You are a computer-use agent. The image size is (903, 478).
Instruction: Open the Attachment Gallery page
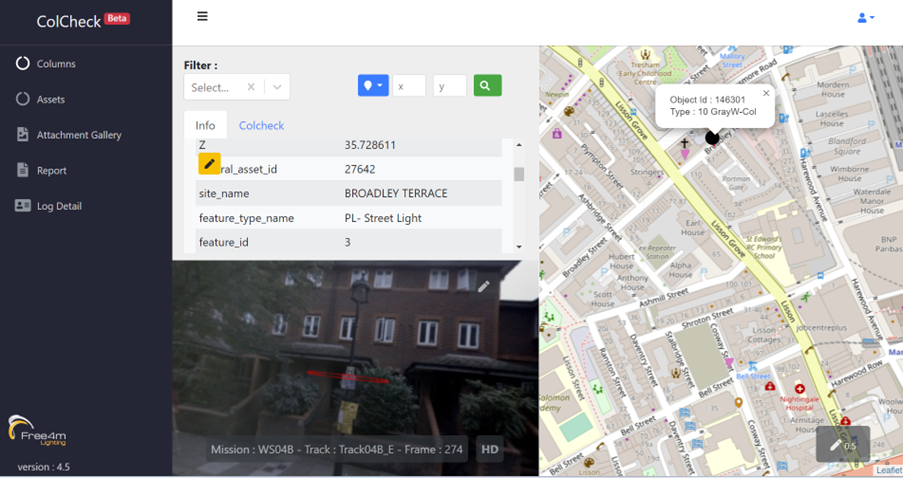79,135
